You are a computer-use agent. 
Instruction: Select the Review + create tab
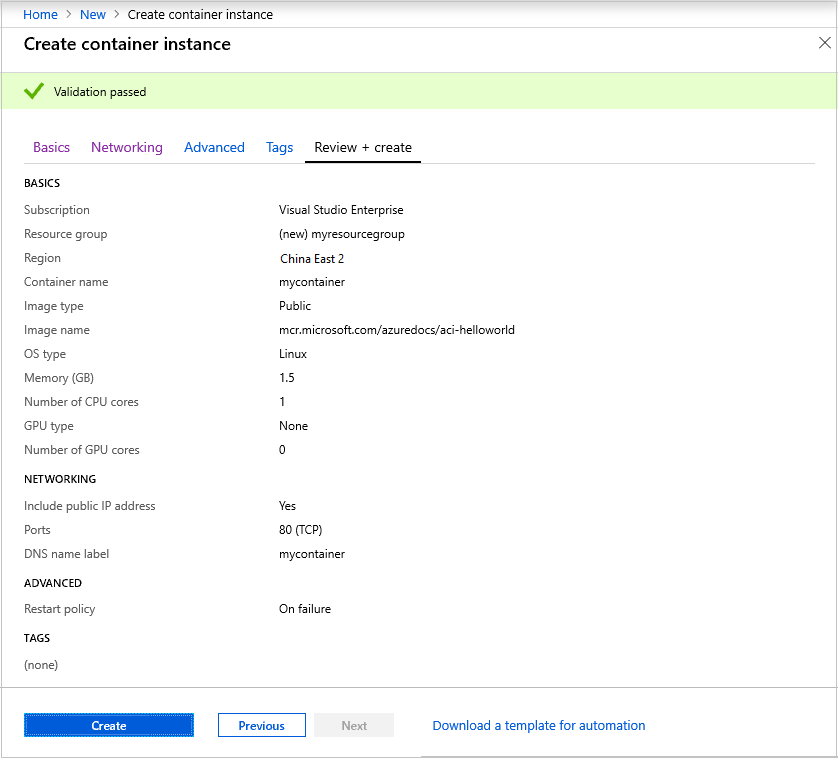click(363, 147)
